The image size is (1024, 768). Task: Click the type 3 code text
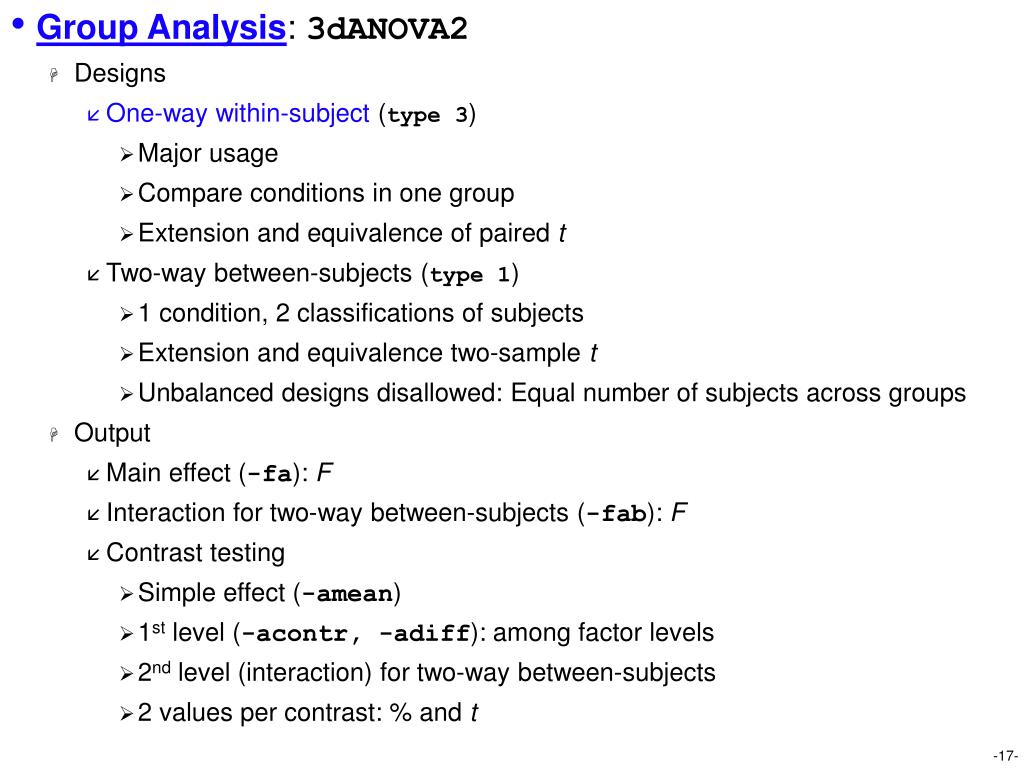coord(428,116)
